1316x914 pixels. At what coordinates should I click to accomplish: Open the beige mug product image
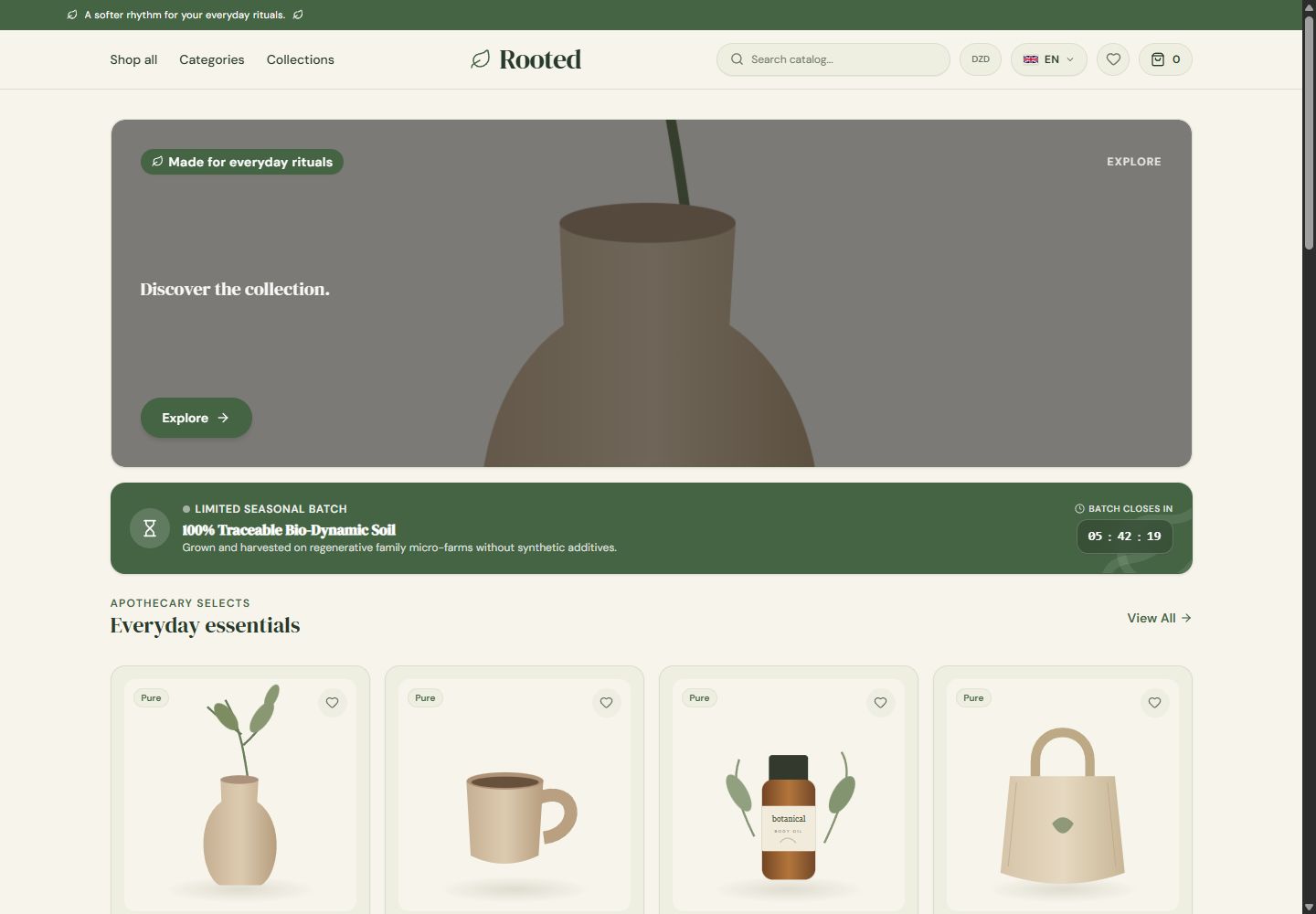tap(515, 795)
